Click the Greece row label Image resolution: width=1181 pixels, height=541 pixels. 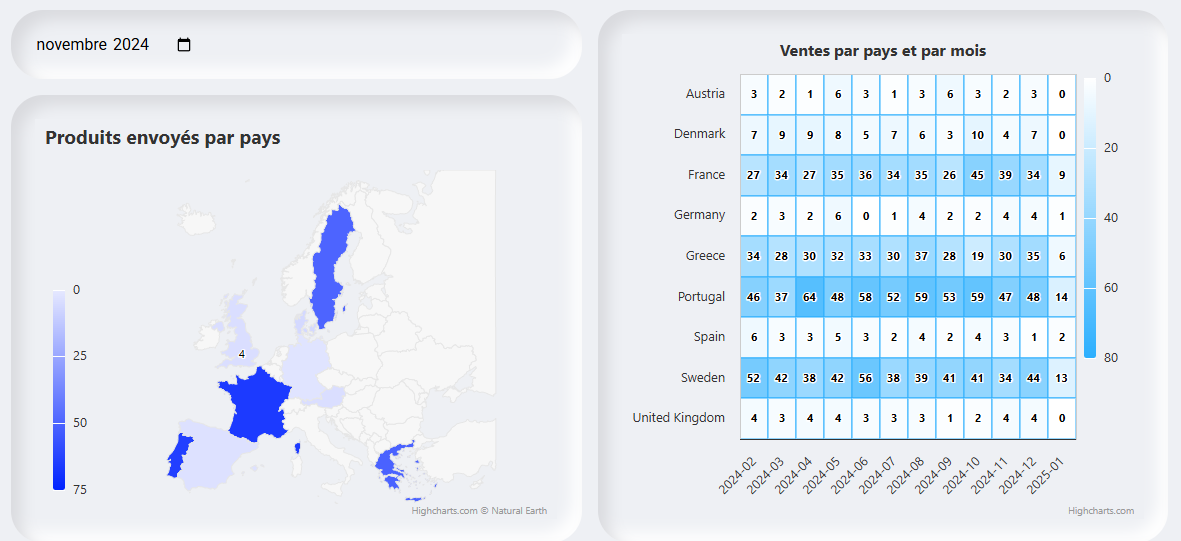[x=706, y=256]
